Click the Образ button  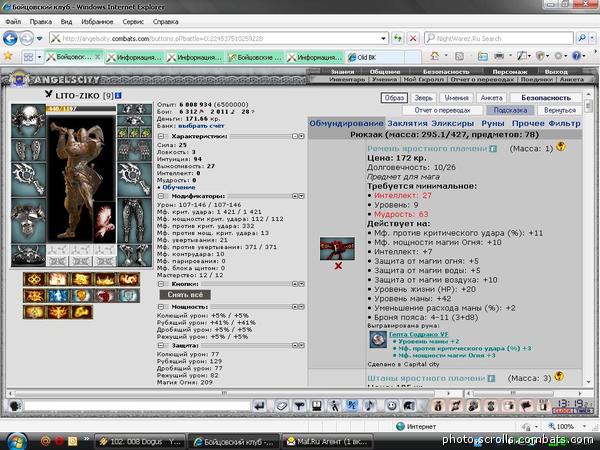coord(394,98)
